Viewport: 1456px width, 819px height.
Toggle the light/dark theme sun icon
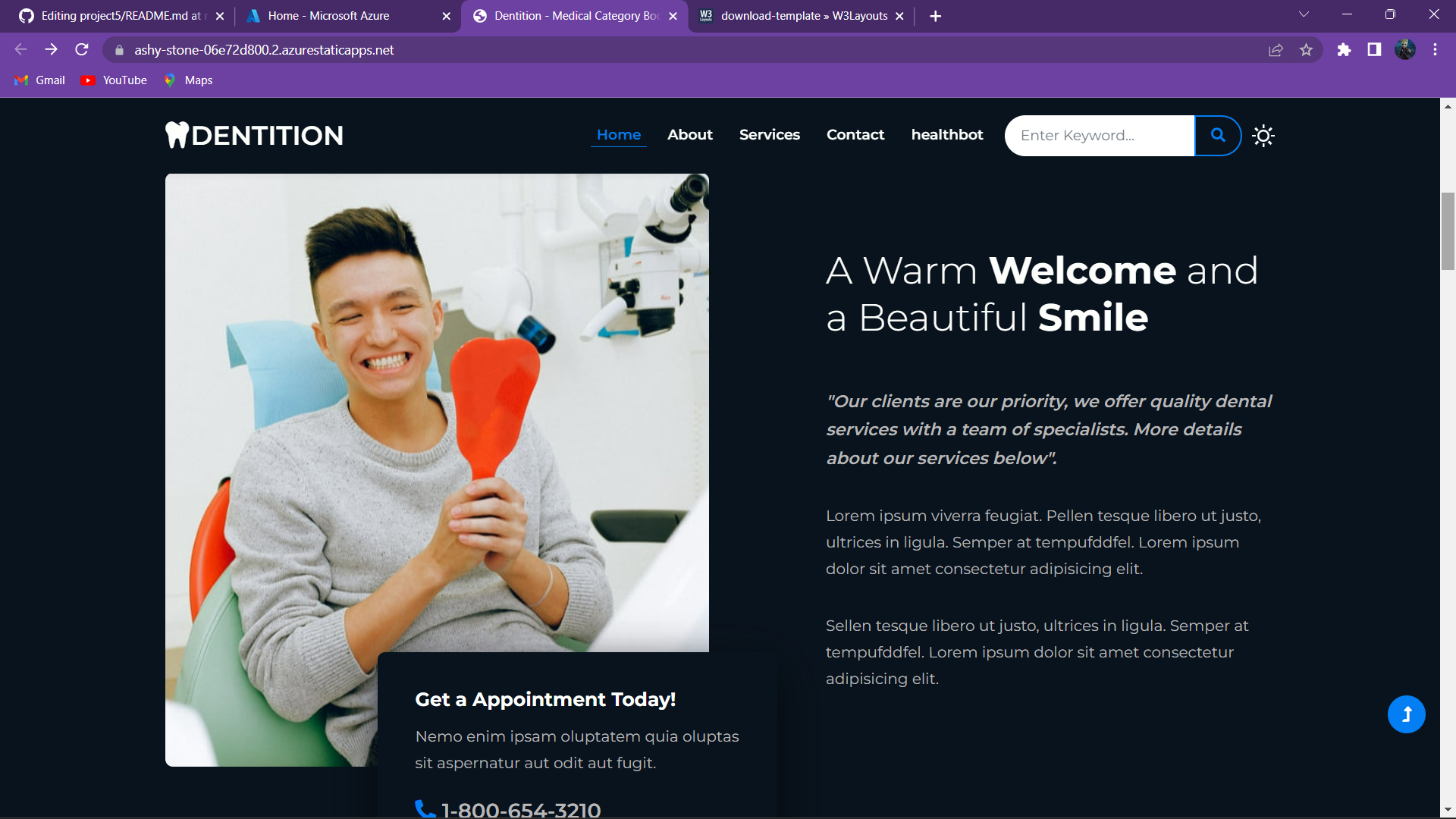pos(1263,136)
